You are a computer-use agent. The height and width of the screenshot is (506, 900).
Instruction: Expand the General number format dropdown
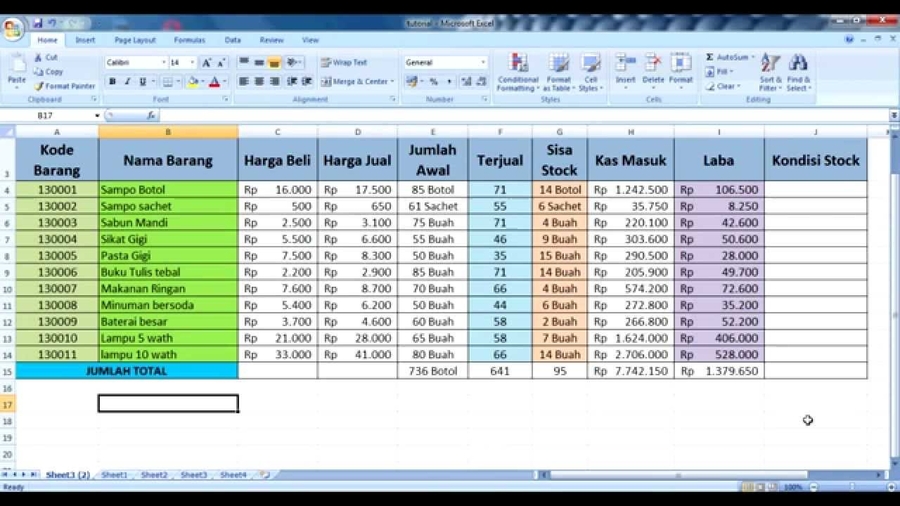483,63
